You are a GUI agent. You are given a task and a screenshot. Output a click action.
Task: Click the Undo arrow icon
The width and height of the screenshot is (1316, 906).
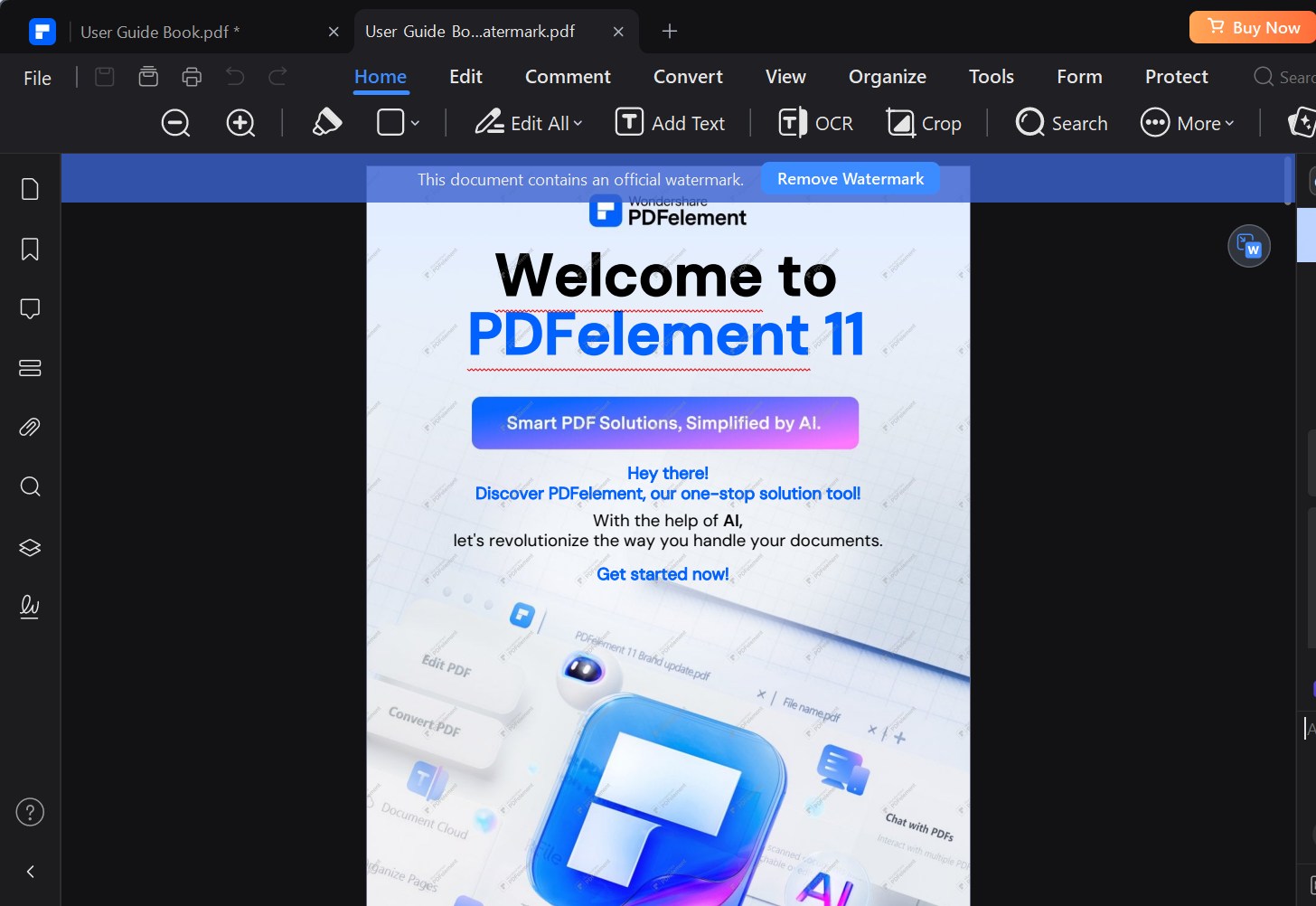[235, 77]
